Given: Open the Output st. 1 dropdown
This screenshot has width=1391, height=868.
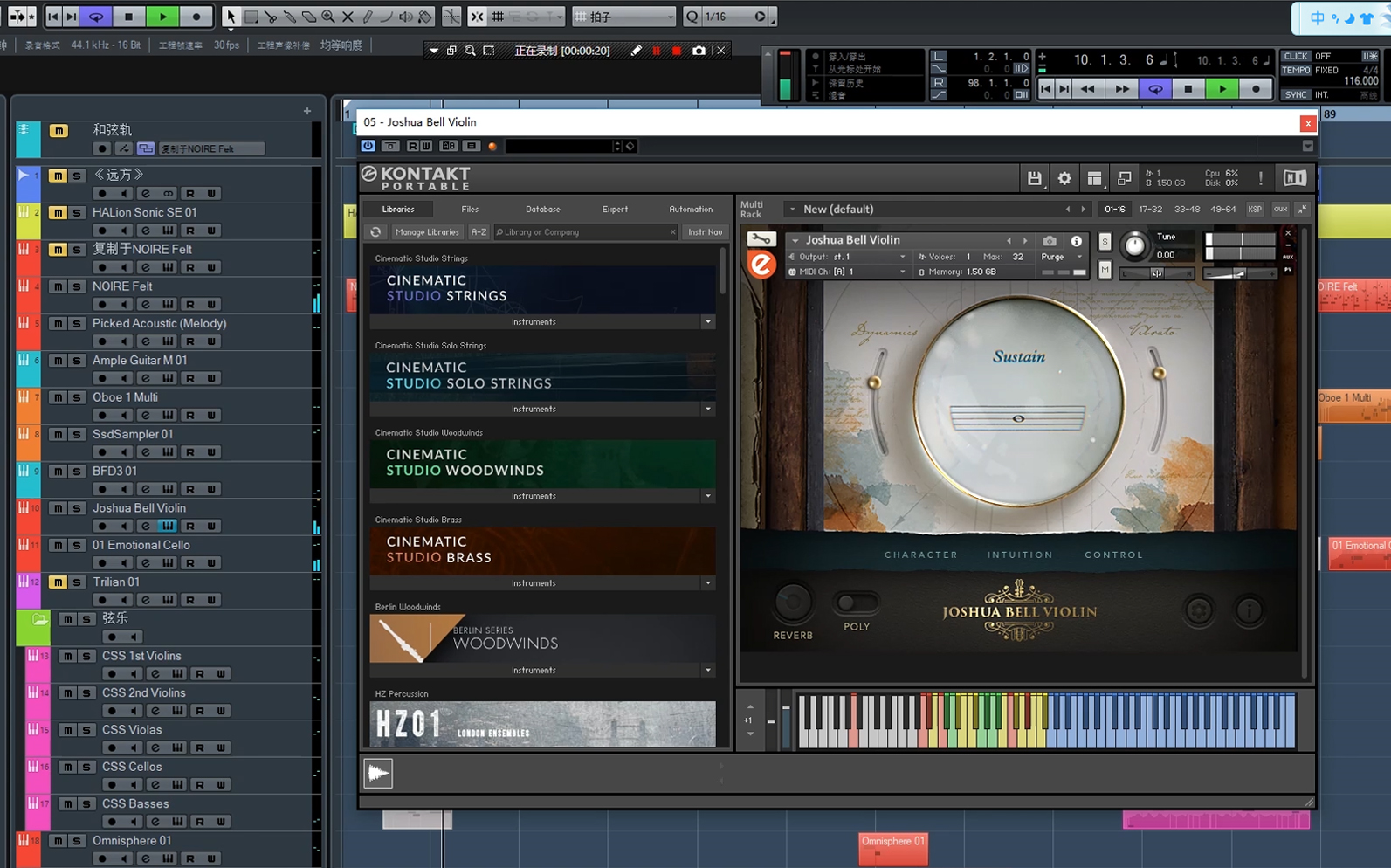Looking at the screenshot, I should coord(848,257).
